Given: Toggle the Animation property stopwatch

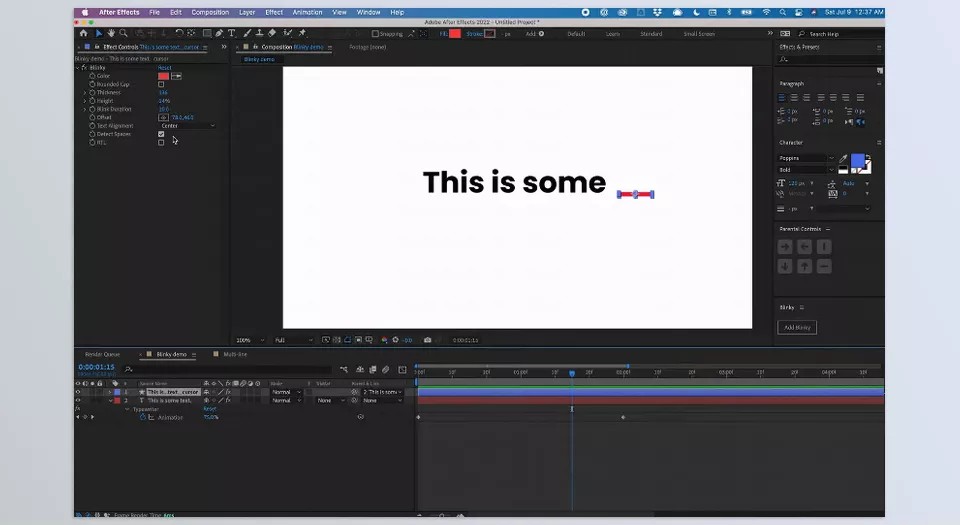Looking at the screenshot, I should pos(143,417).
